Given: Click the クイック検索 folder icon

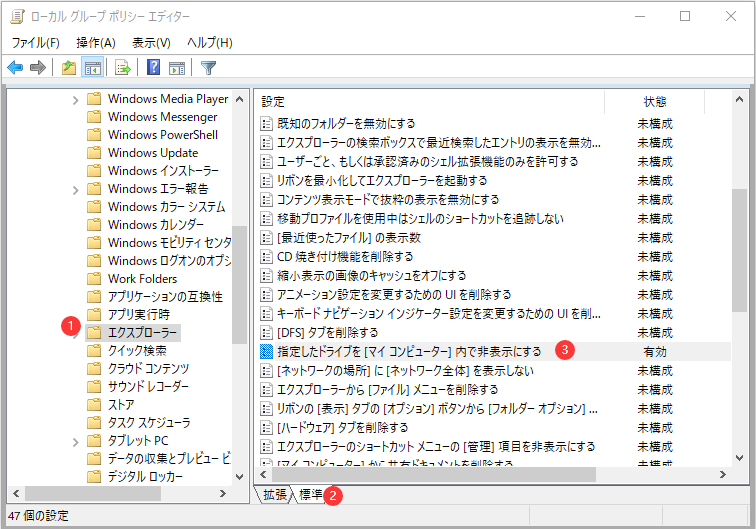Looking at the screenshot, I should pyautogui.click(x=94, y=351).
